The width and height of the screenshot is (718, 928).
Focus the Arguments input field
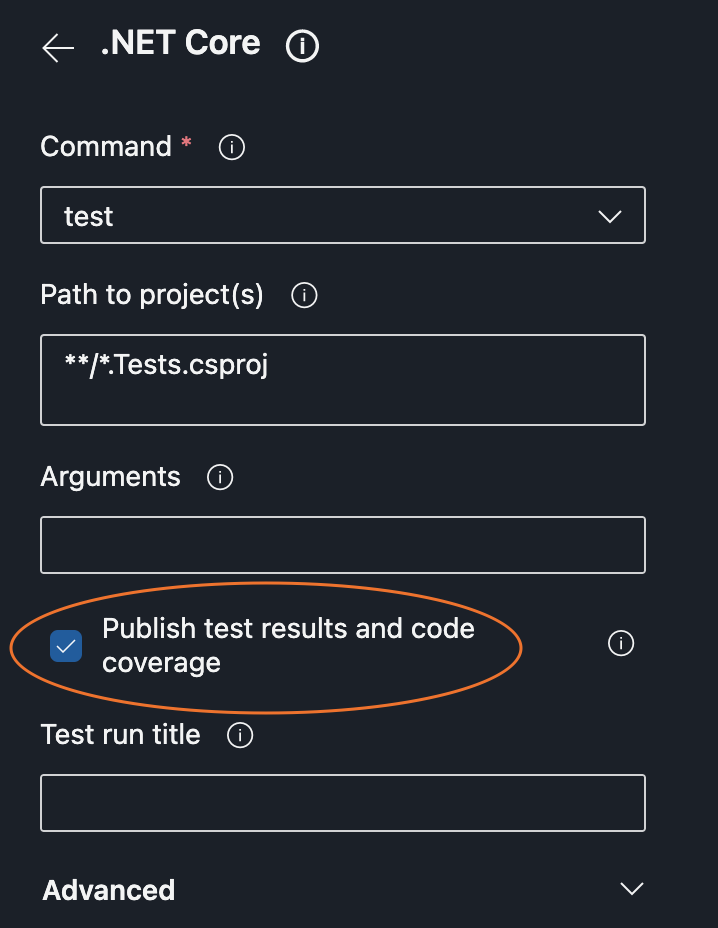(342, 545)
